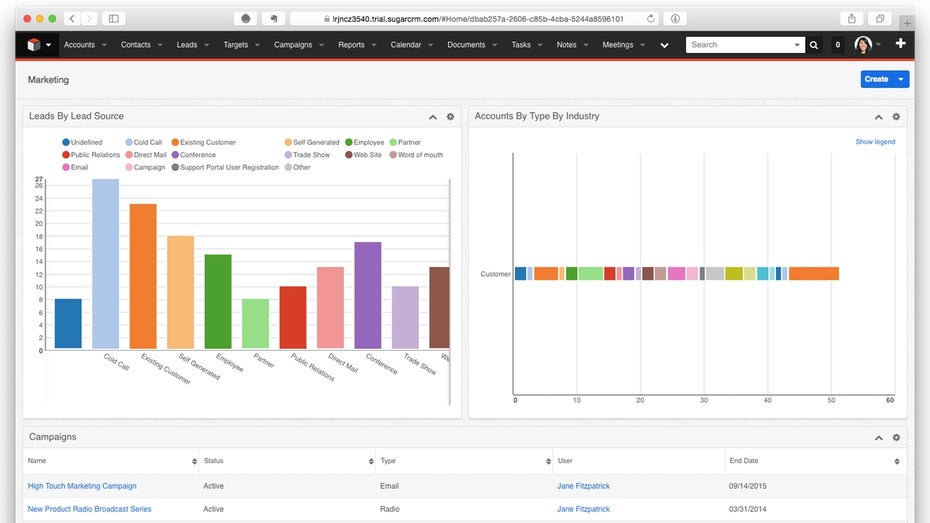This screenshot has height=523, width=930.
Task: Toggle Cold Call series in legend
Action: click(144, 142)
